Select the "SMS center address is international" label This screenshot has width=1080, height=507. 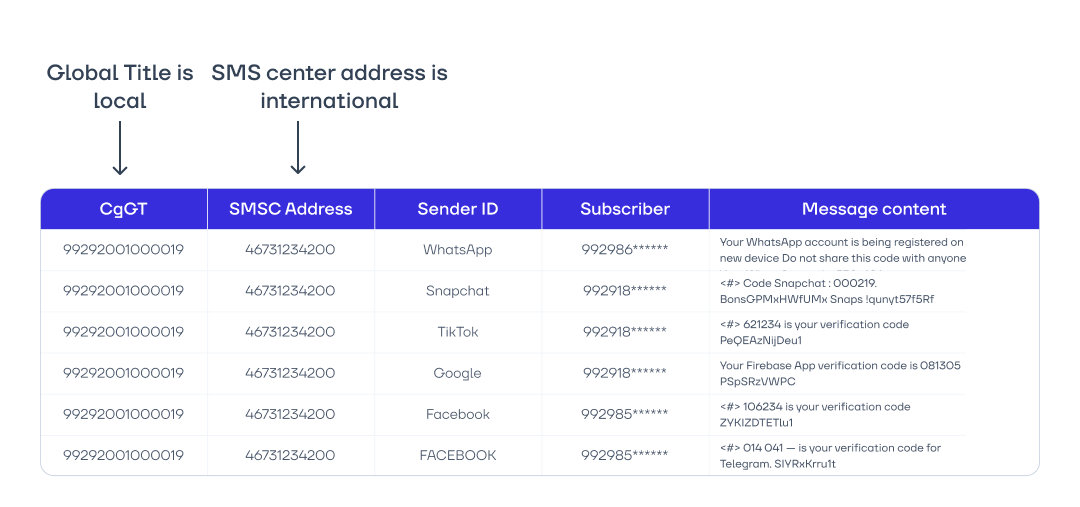(x=329, y=87)
